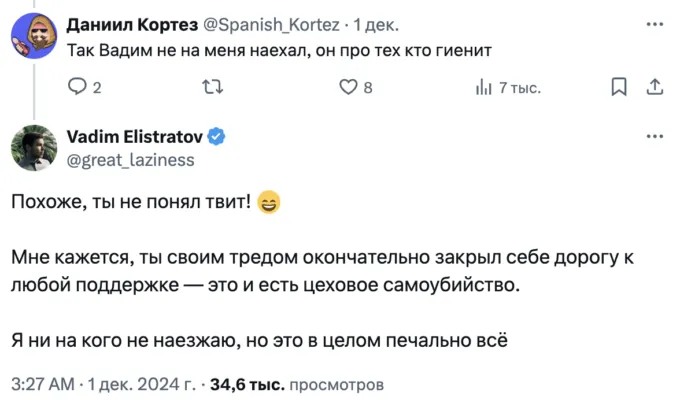
Task: Retweet Даниил Кортез's reply
Action: tap(213, 88)
